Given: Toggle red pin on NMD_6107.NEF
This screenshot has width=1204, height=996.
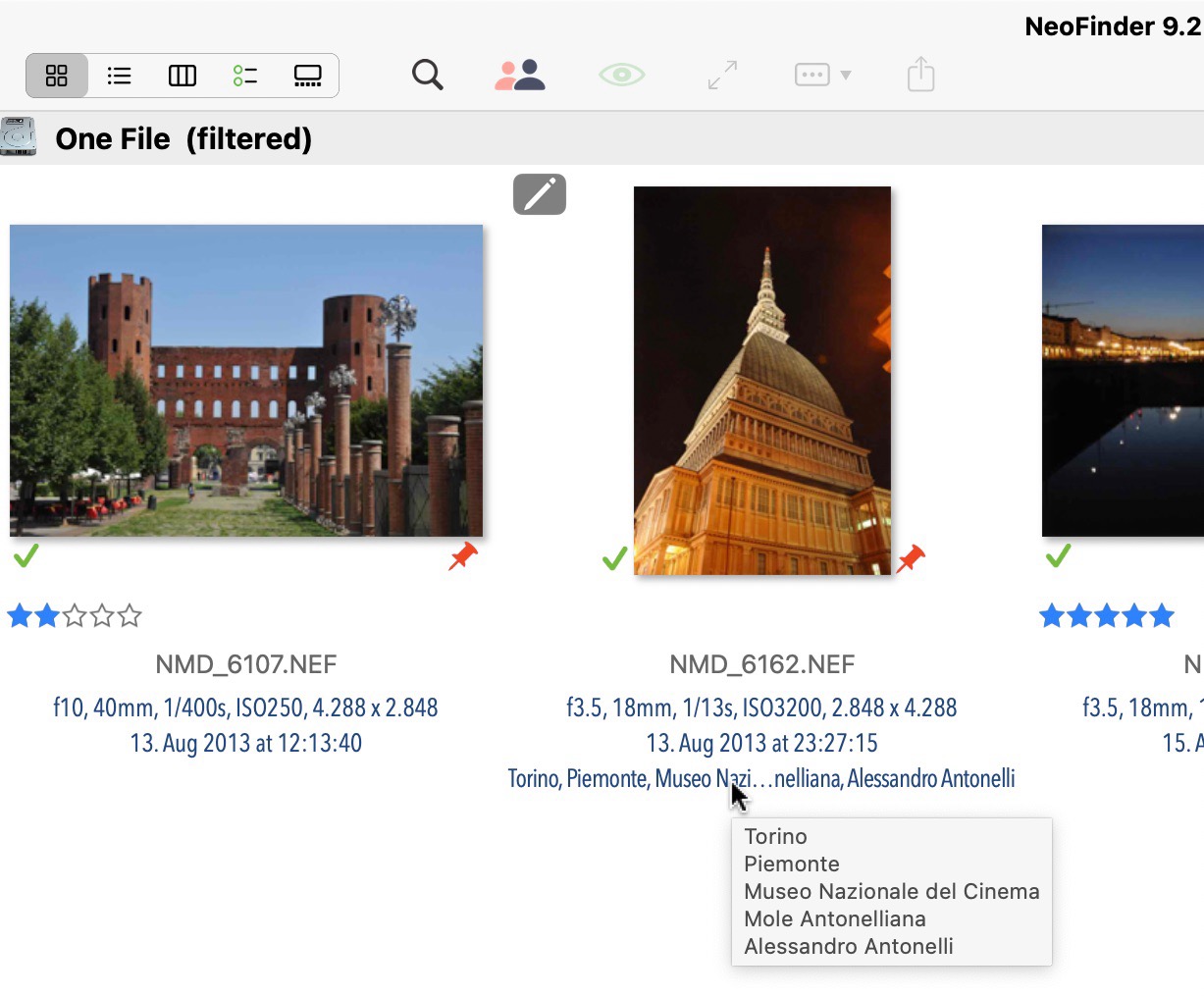Looking at the screenshot, I should [x=463, y=556].
